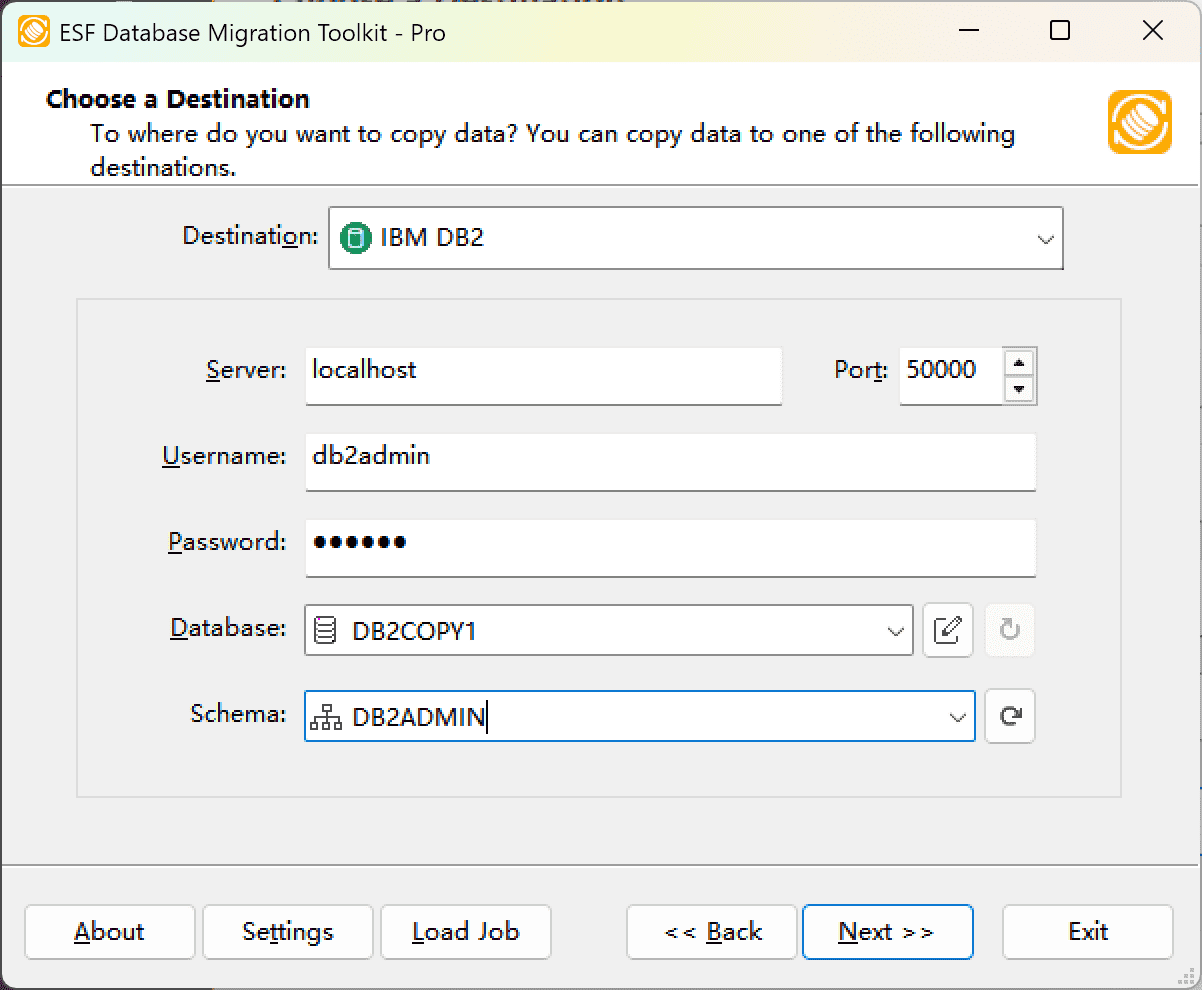Click the IBM DB2 database icon in Destination
This screenshot has width=1202, height=990.
(x=353, y=238)
